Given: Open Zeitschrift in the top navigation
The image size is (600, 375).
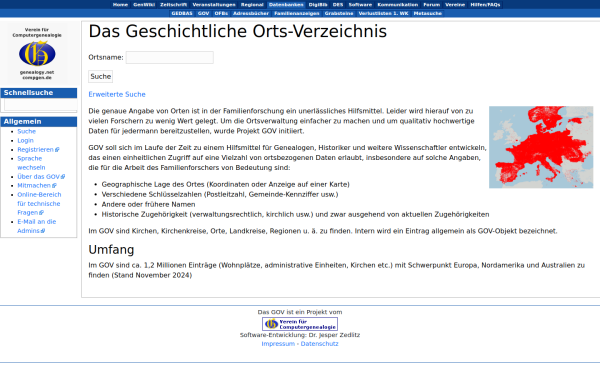Looking at the screenshot, I should tap(173, 5).
